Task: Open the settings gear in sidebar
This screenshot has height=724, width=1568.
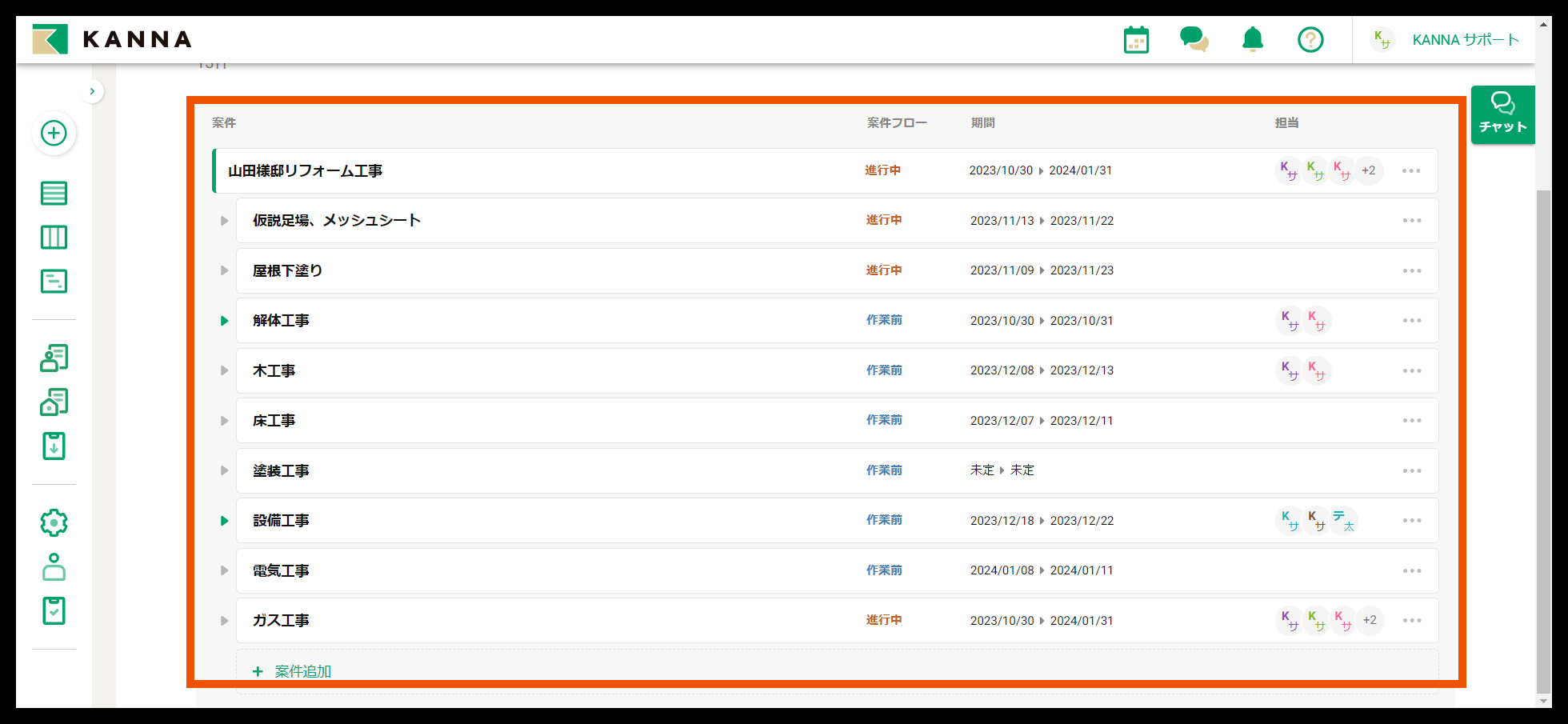Action: 54,522
